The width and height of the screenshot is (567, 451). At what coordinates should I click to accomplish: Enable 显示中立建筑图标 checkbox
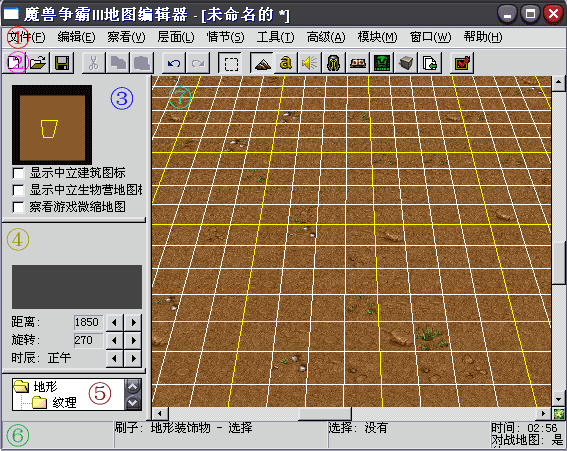[x=18, y=173]
